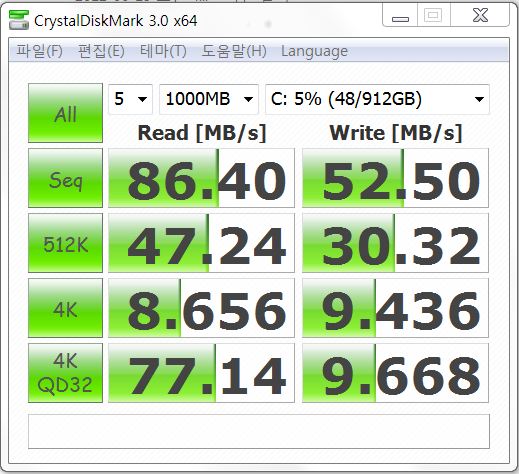The width and height of the screenshot is (519, 474).
Task: Minimize the CrystalDiskMark window
Action: (400, 16)
